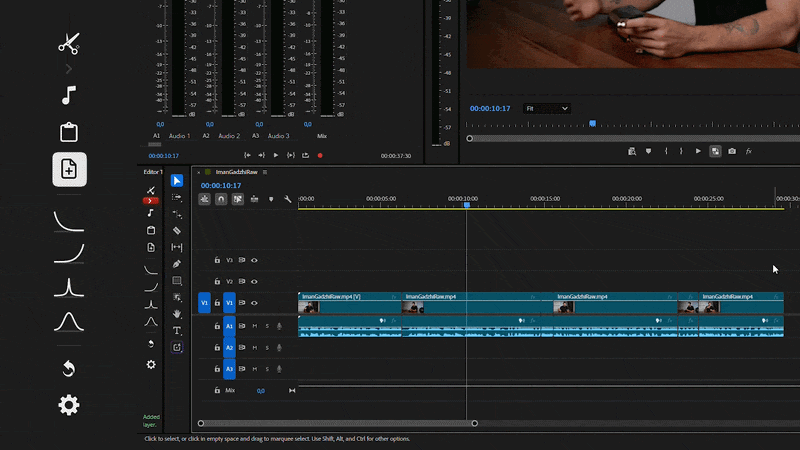Click the large undo arrow icon
This screenshot has height=450, width=800.
tap(69, 368)
